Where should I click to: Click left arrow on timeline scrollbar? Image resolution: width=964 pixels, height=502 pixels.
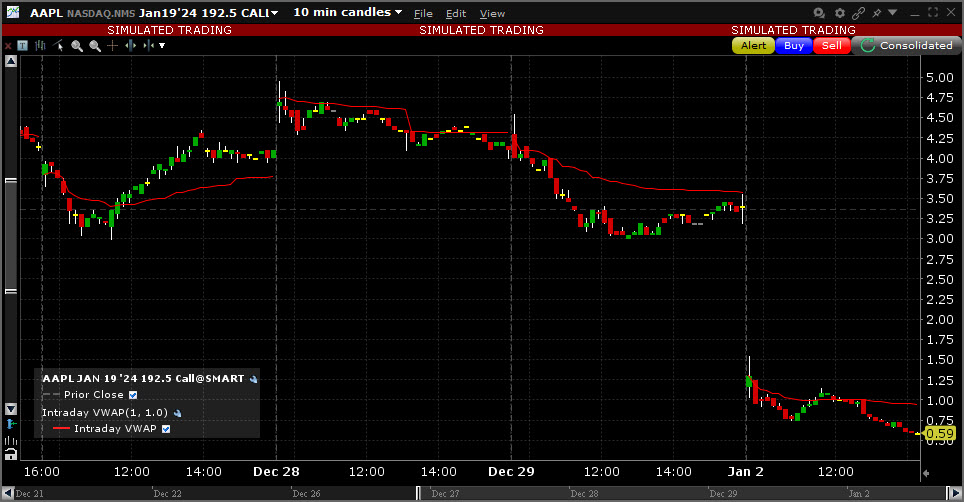pos(8,493)
